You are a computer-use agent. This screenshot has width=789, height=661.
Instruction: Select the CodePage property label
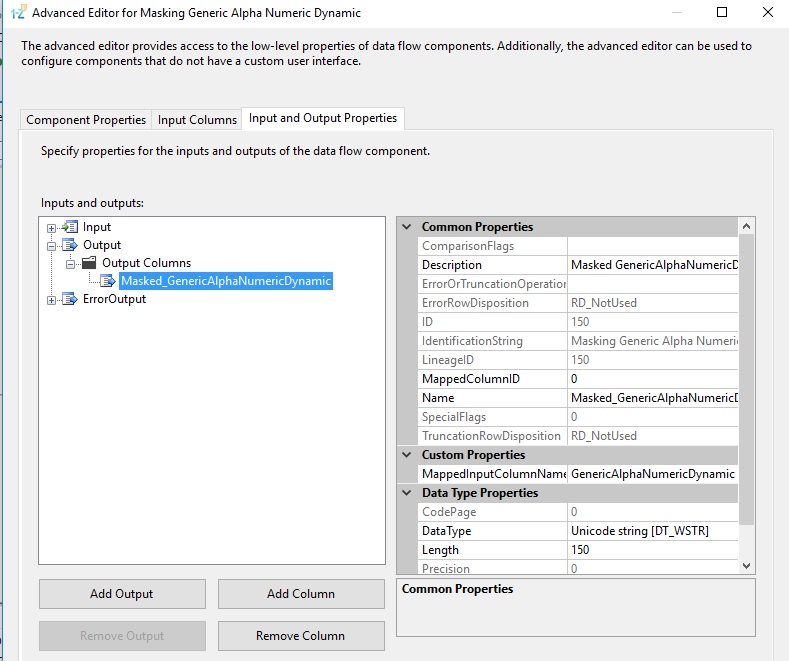tap(449, 512)
